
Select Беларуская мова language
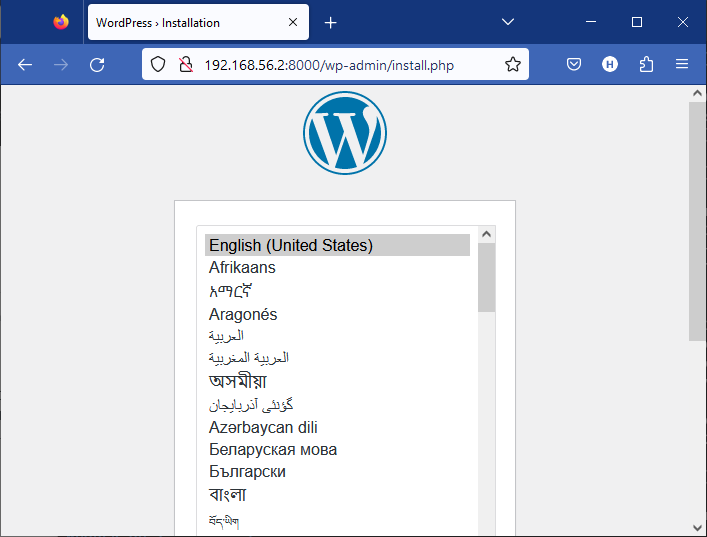point(337,450)
